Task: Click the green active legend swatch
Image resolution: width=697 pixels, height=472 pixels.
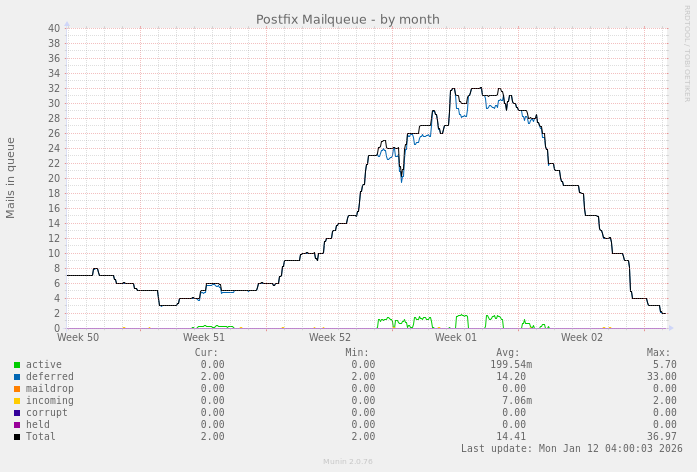Action: coord(17,365)
